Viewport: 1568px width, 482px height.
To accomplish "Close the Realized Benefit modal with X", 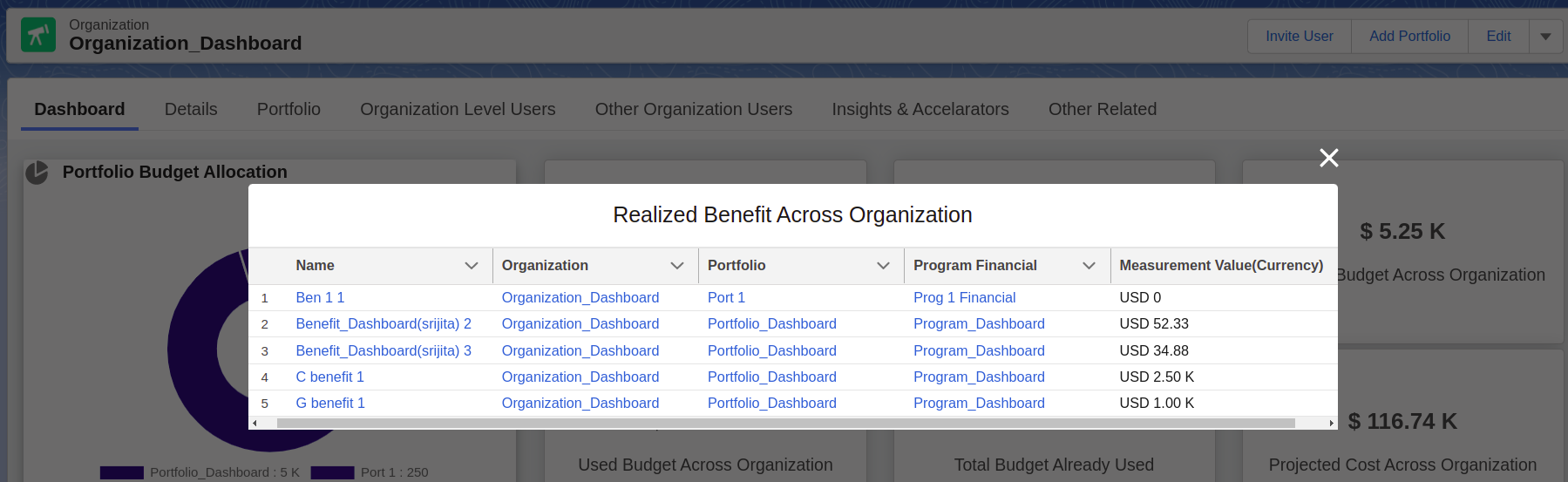I will (x=1328, y=158).
